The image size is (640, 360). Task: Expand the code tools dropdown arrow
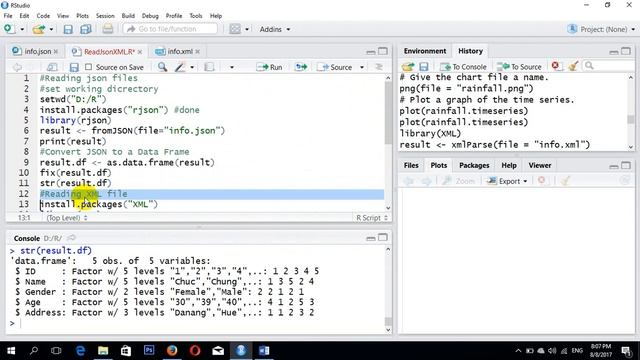(192, 67)
